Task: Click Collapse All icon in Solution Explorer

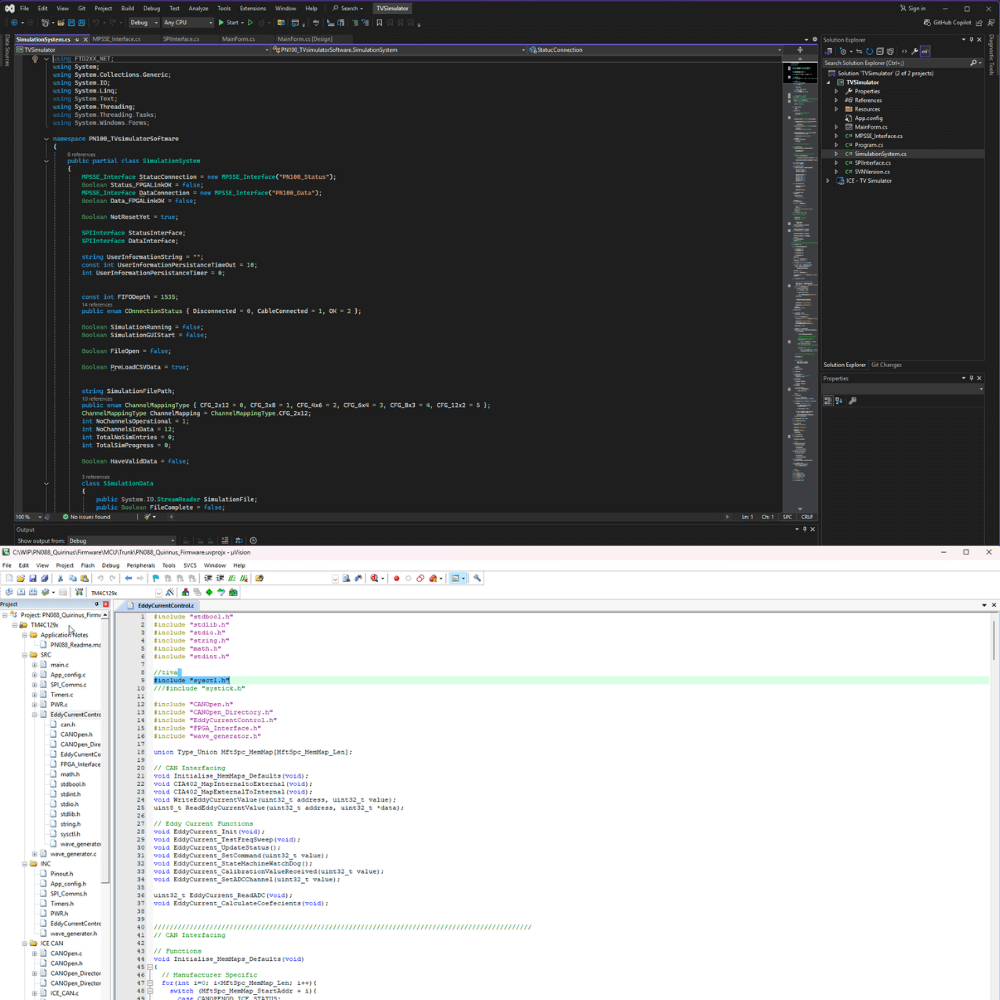Action: tap(882, 50)
